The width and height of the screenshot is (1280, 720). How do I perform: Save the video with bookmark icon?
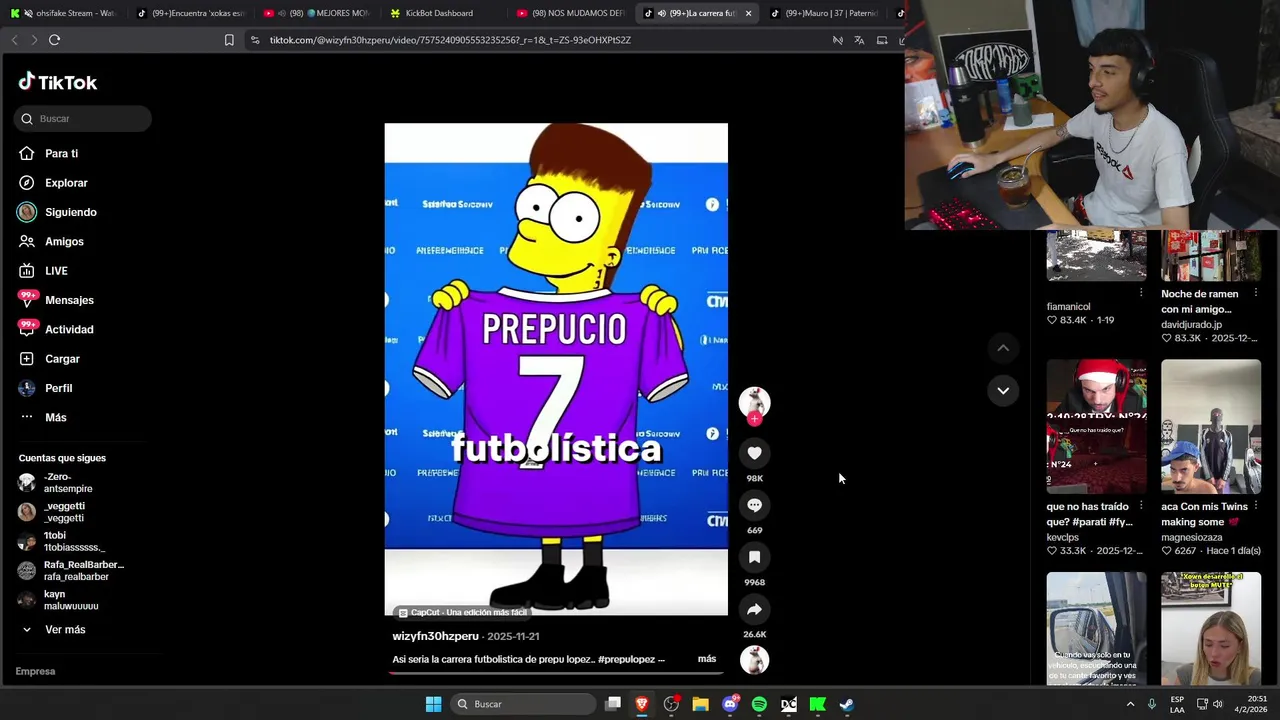[754, 557]
